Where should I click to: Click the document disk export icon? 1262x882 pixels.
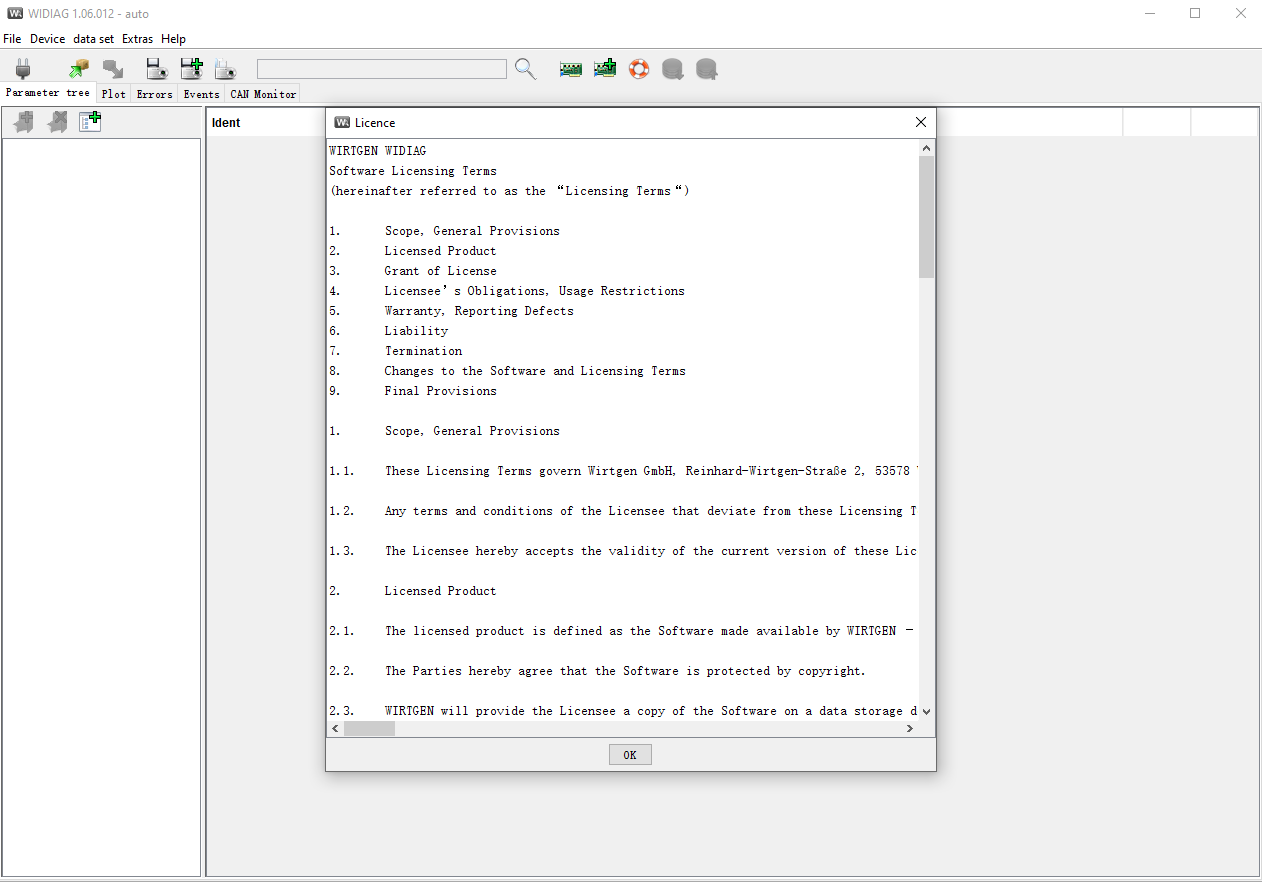pyautogui.click(x=225, y=69)
